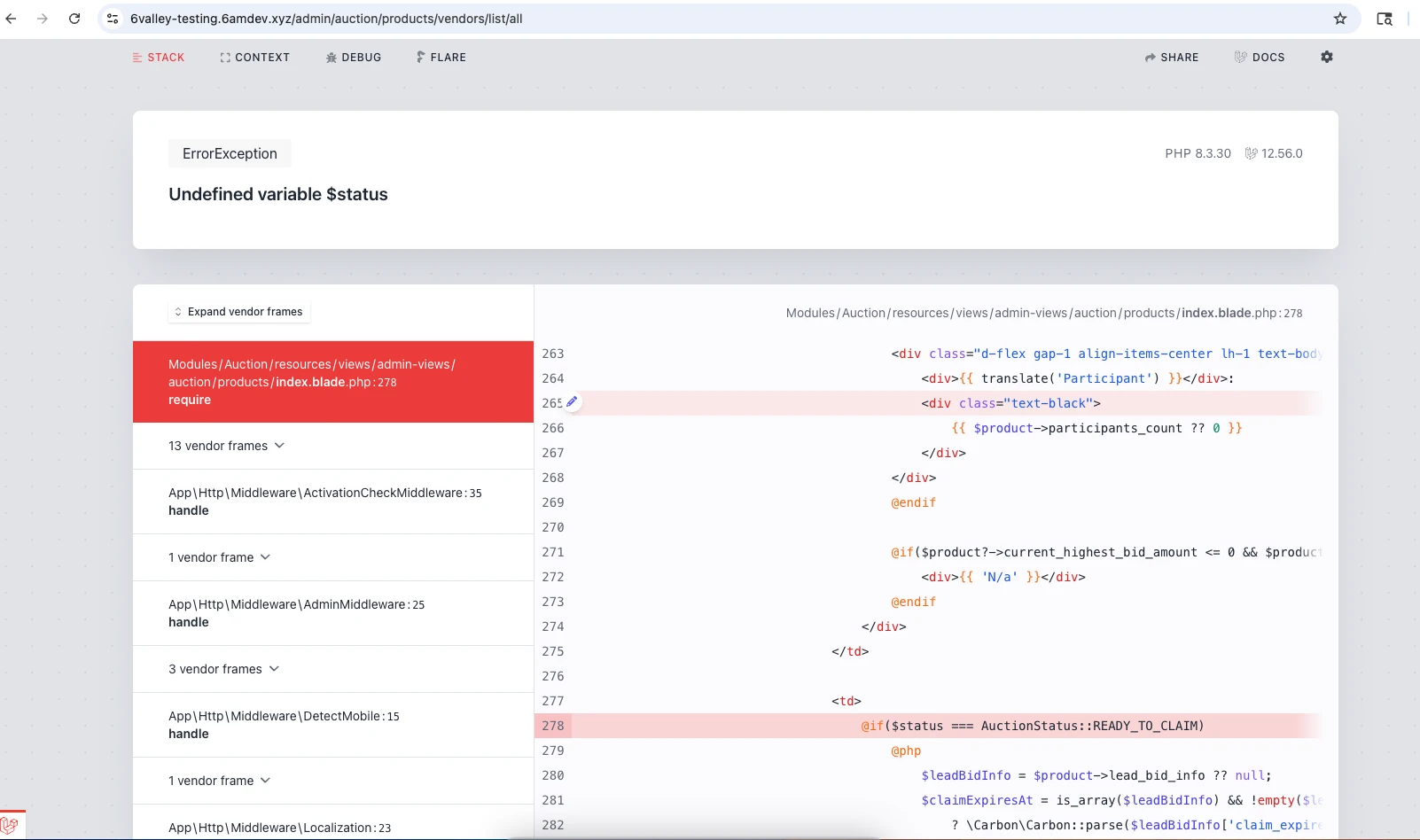The width and height of the screenshot is (1420, 840).
Task: Click the ErrorException label
Action: 230,153
